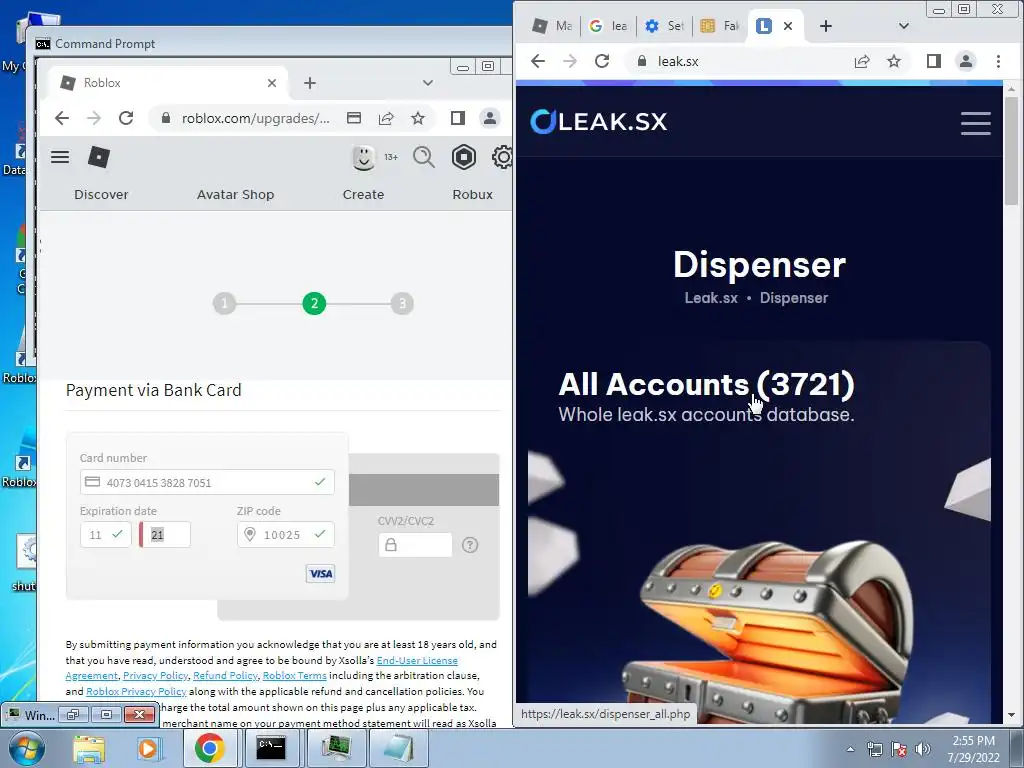
Task: Click the roblox.com/upgrades address bar
Action: pyautogui.click(x=256, y=118)
